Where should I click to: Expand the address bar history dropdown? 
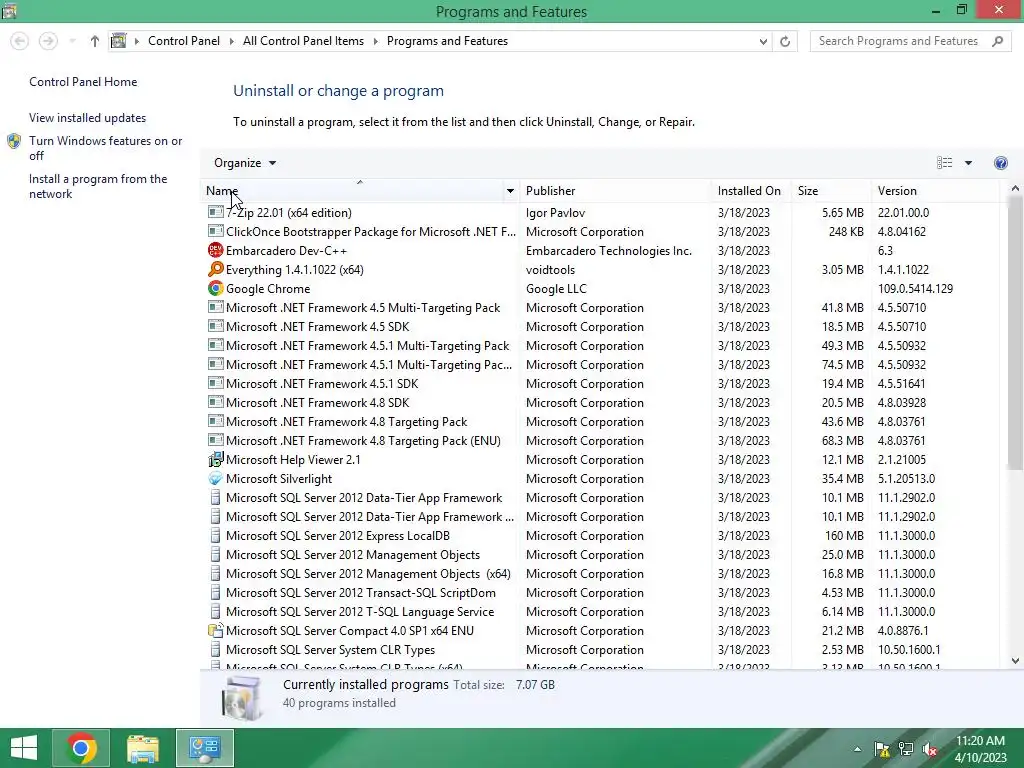coord(763,41)
